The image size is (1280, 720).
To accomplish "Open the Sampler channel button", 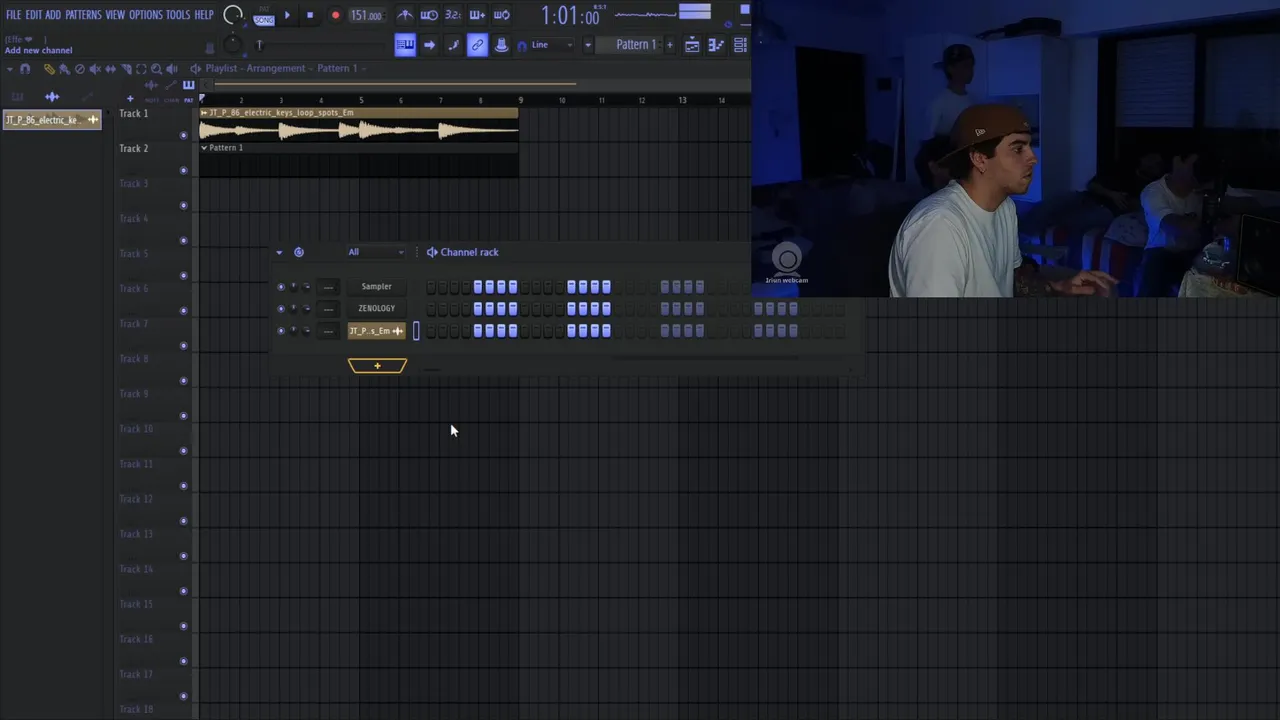I will point(377,287).
